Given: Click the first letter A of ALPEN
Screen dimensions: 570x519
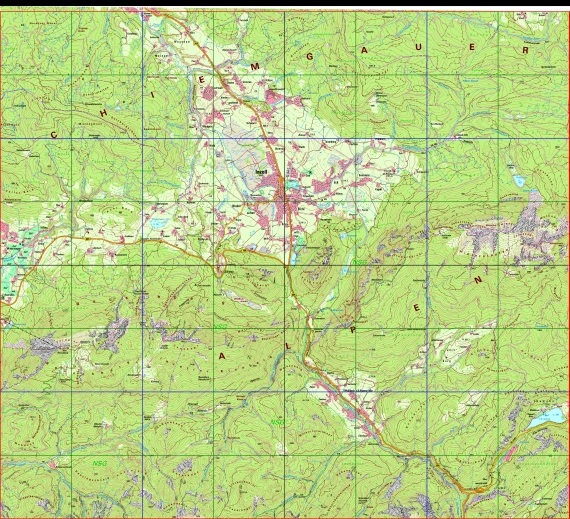Looking at the screenshot, I should point(222,356).
